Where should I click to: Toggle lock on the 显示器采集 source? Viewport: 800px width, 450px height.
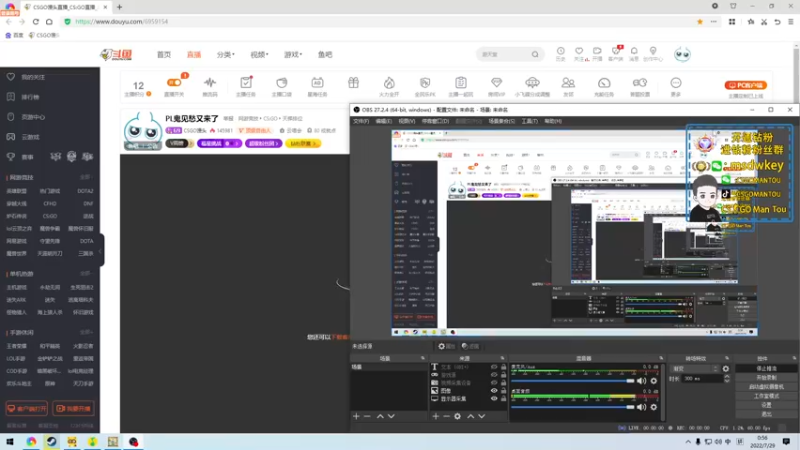[x=504, y=398]
